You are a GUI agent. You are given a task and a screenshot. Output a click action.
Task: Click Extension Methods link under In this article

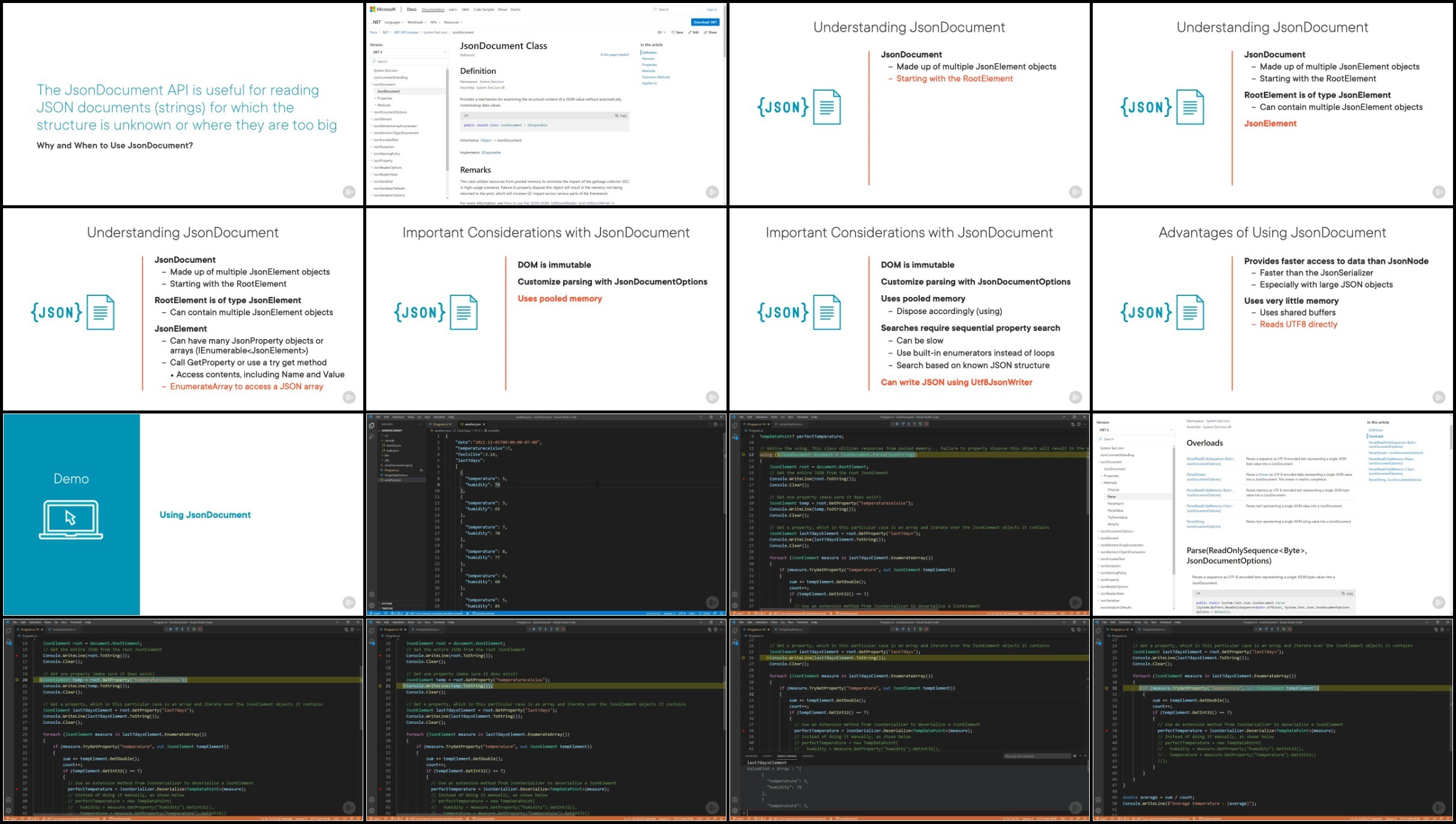656,77
